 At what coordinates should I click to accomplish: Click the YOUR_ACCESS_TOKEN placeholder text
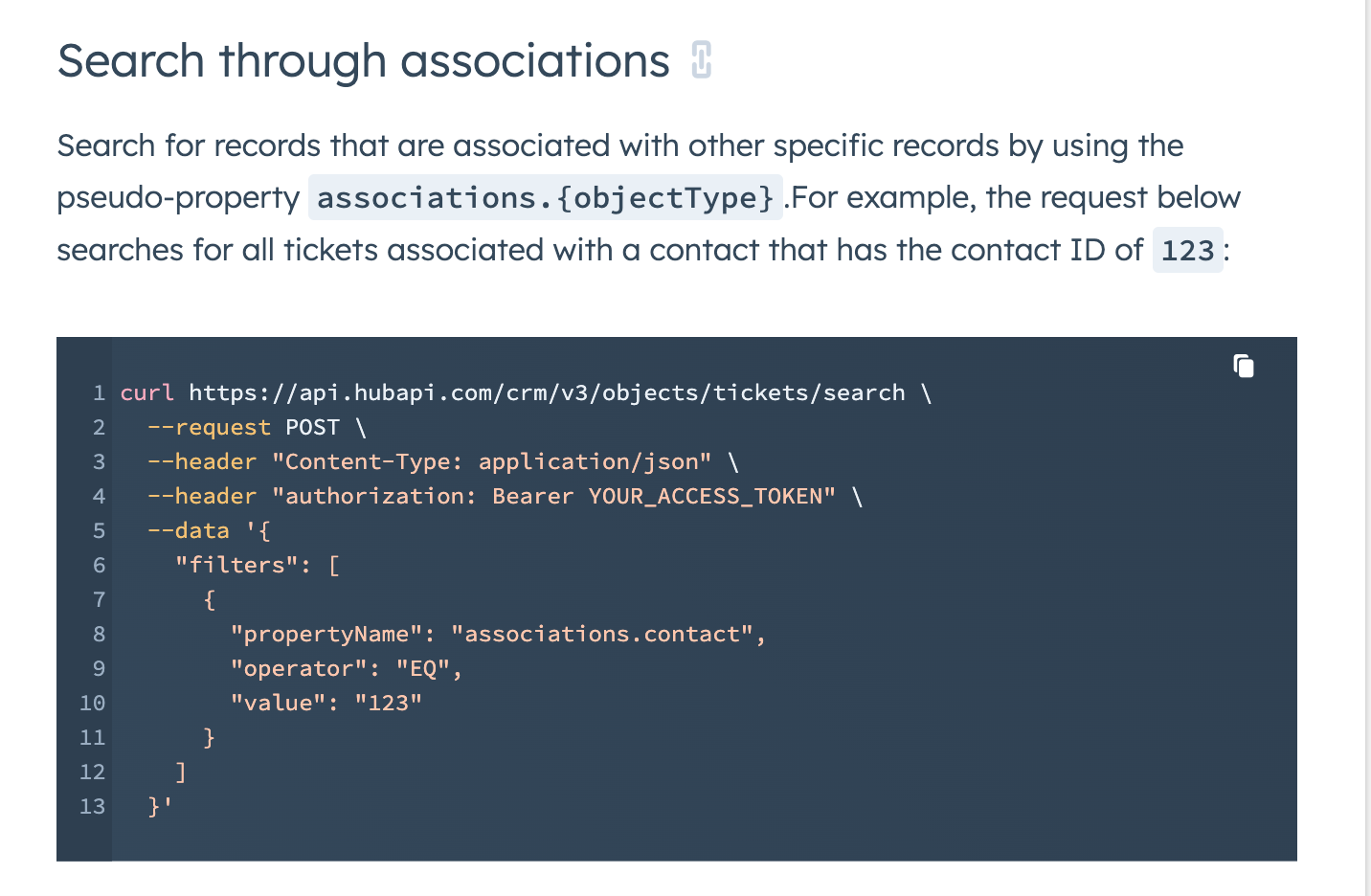click(x=705, y=496)
